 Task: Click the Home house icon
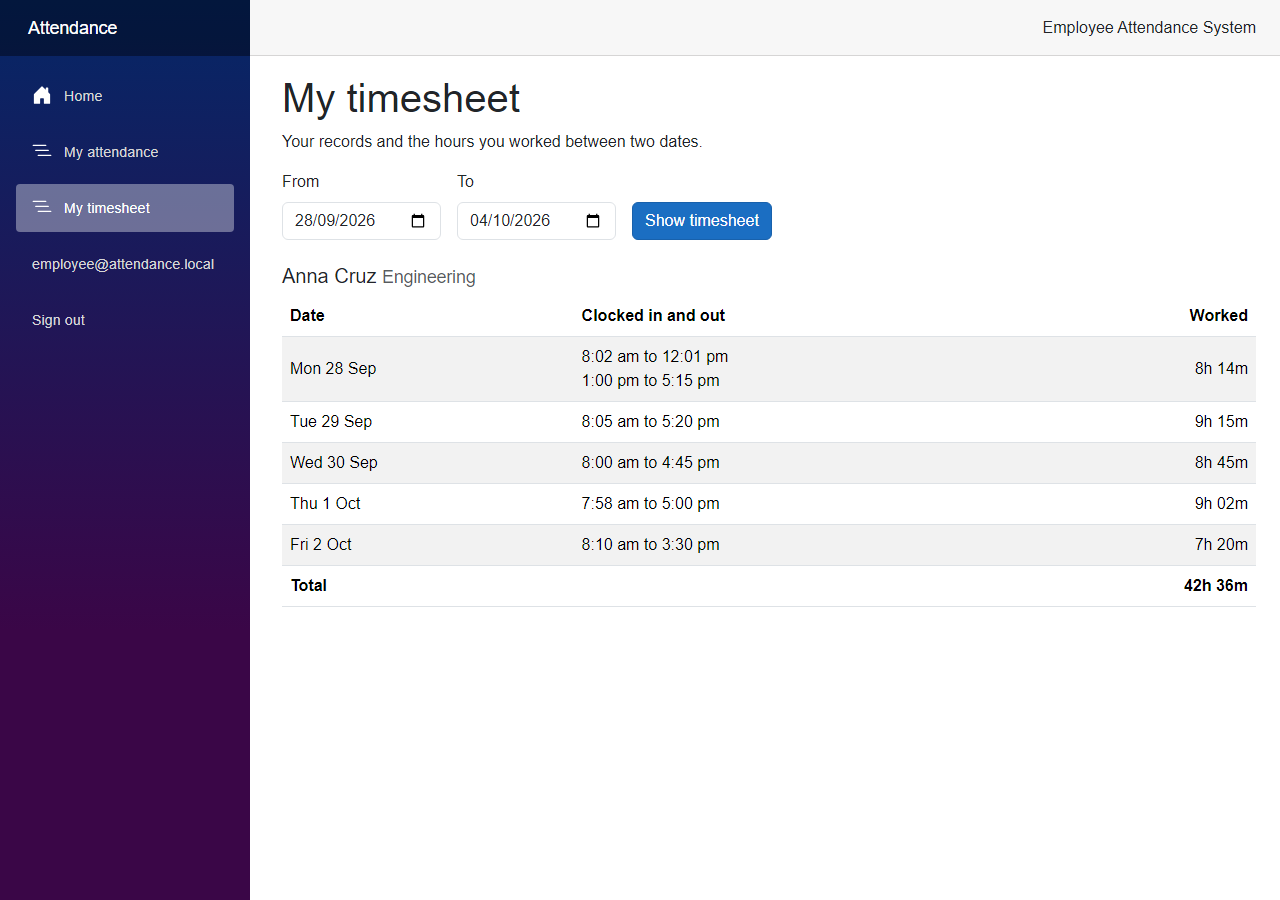(42, 96)
